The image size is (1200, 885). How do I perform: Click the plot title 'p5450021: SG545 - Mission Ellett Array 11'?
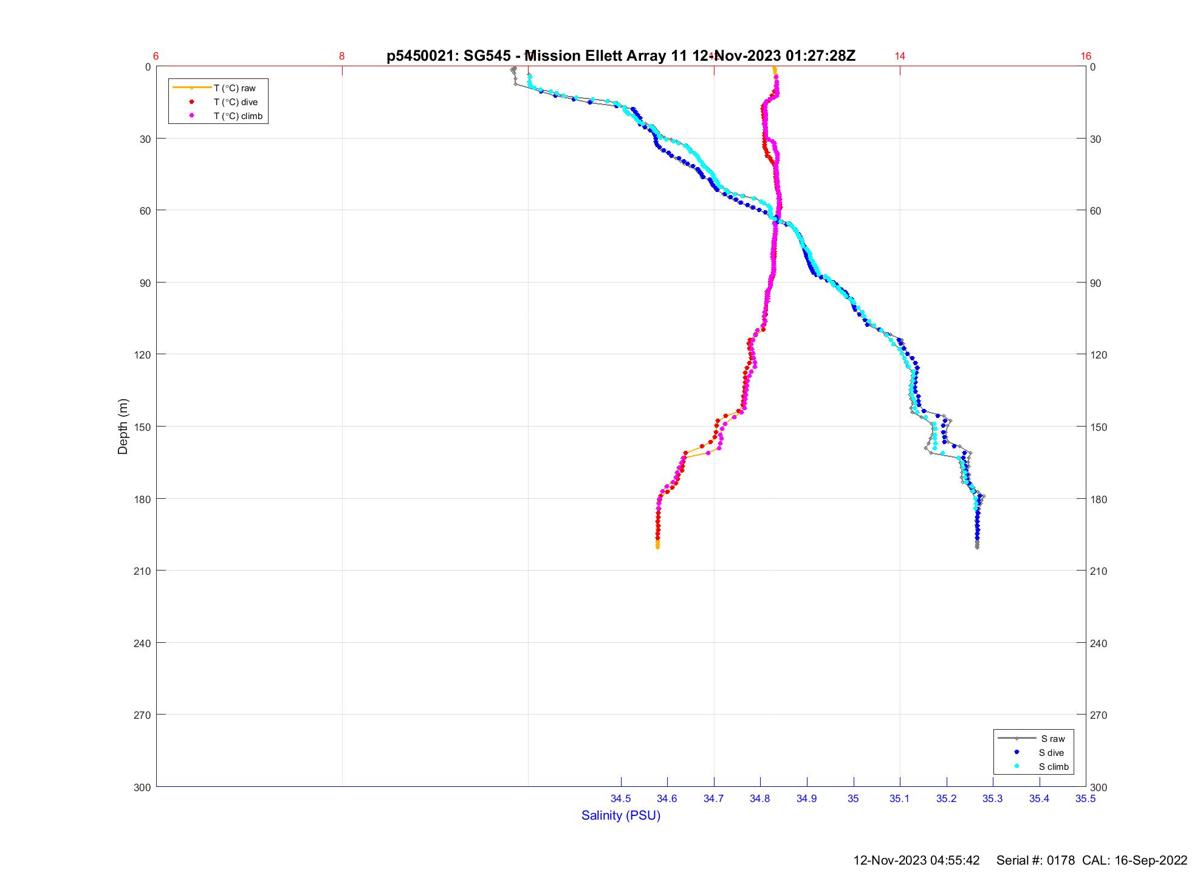pyautogui.click(x=538, y=56)
